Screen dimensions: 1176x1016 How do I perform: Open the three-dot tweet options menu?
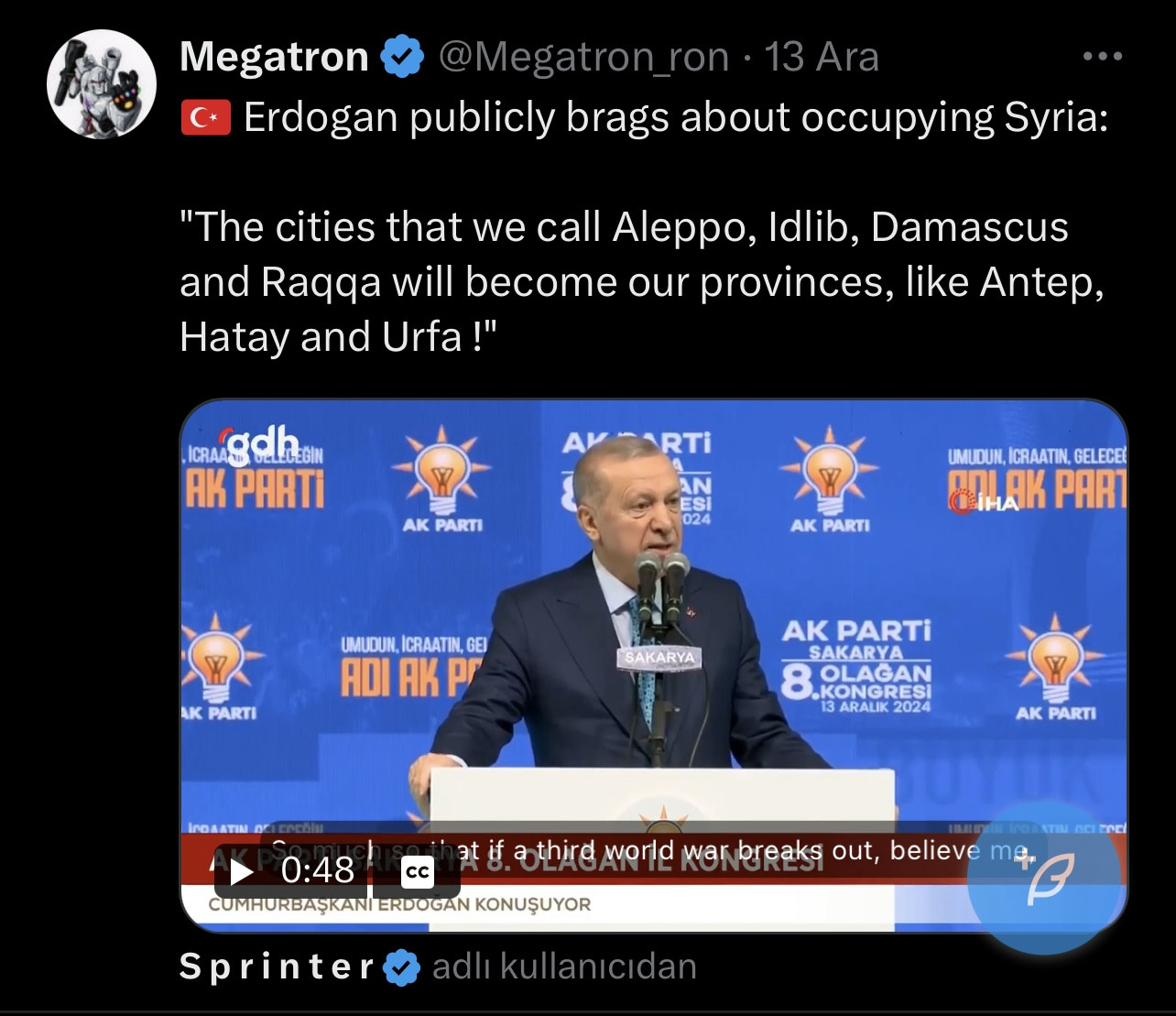[x=1102, y=58]
